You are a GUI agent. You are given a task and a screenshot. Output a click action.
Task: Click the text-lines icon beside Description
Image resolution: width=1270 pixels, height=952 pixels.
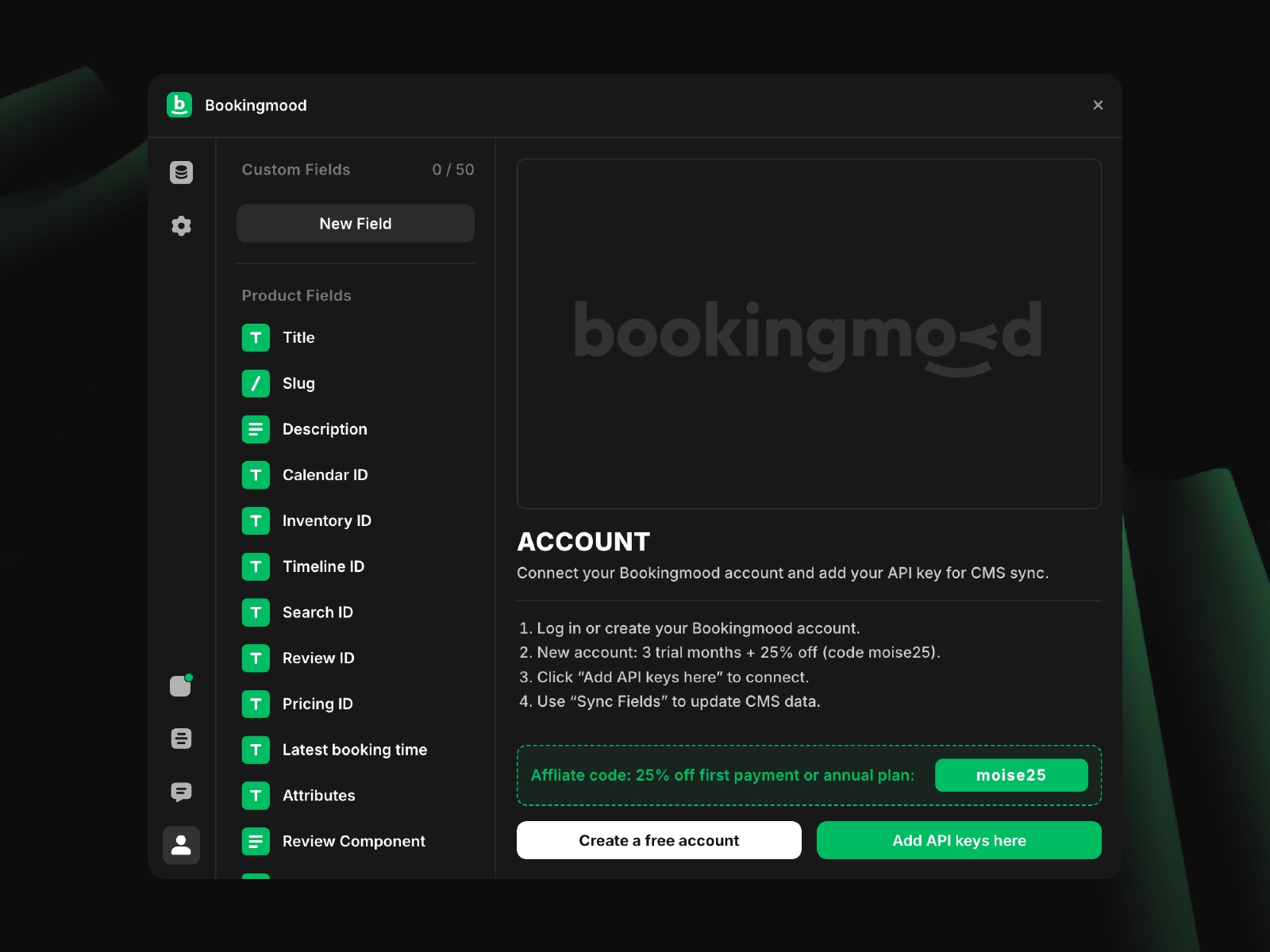256,429
